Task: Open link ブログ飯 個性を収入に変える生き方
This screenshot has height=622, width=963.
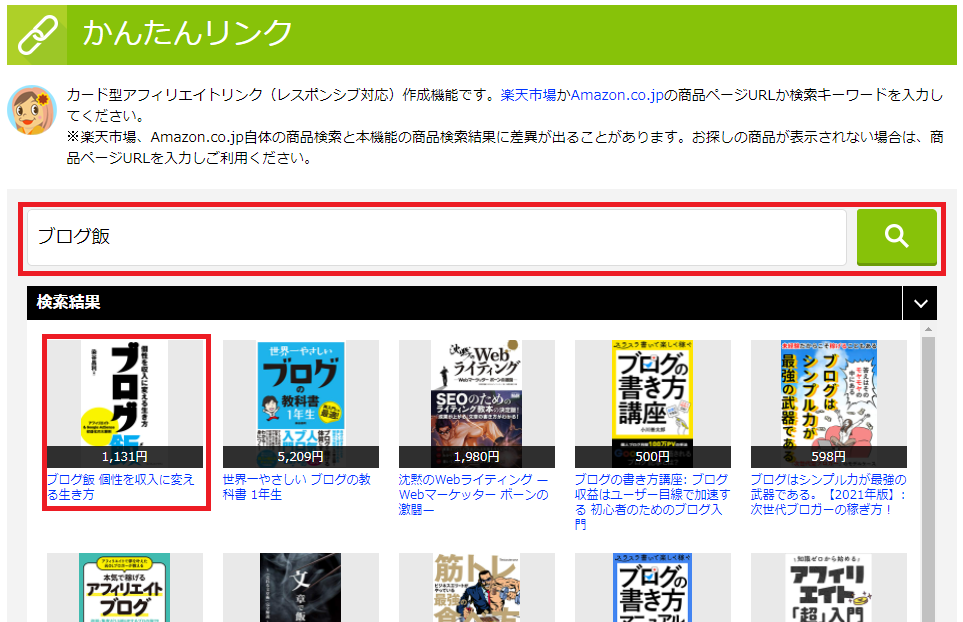Action: [x=120, y=487]
